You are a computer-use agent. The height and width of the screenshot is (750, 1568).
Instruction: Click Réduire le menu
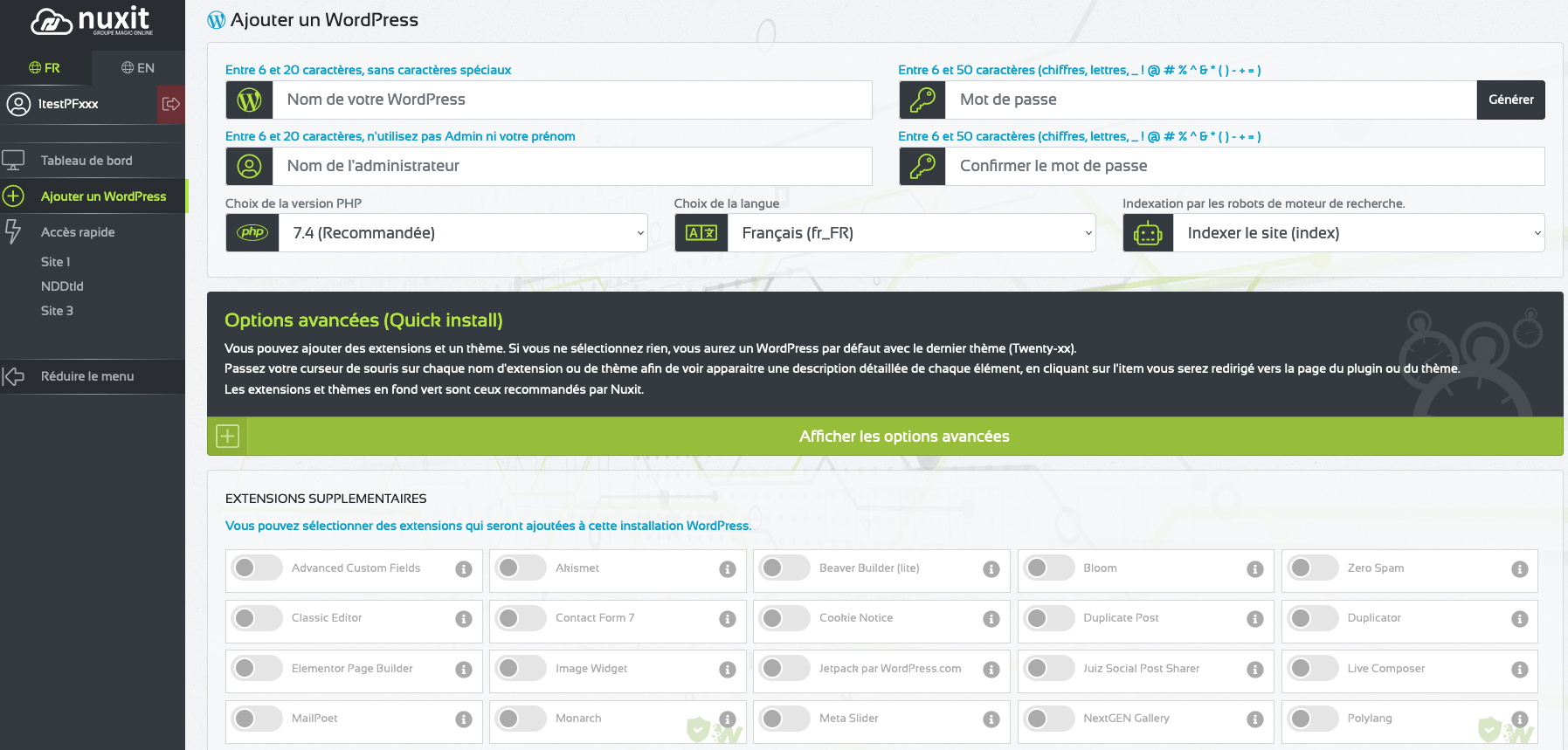pyautogui.click(x=93, y=376)
